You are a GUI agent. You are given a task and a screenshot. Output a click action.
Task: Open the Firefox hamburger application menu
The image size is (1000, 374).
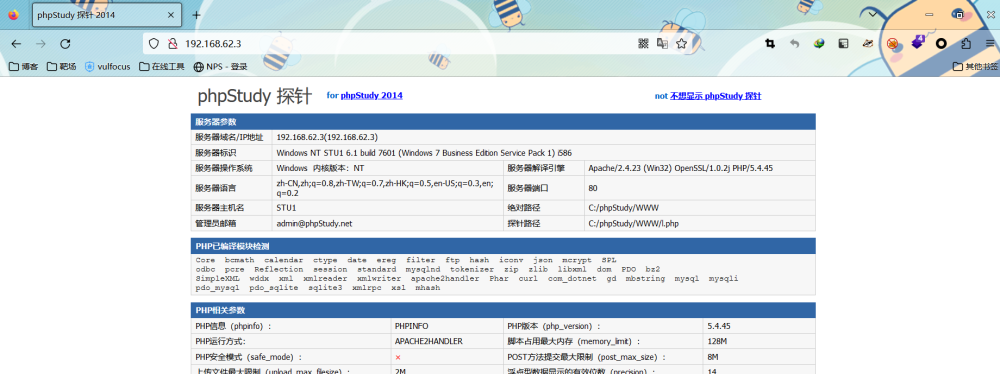point(989,43)
